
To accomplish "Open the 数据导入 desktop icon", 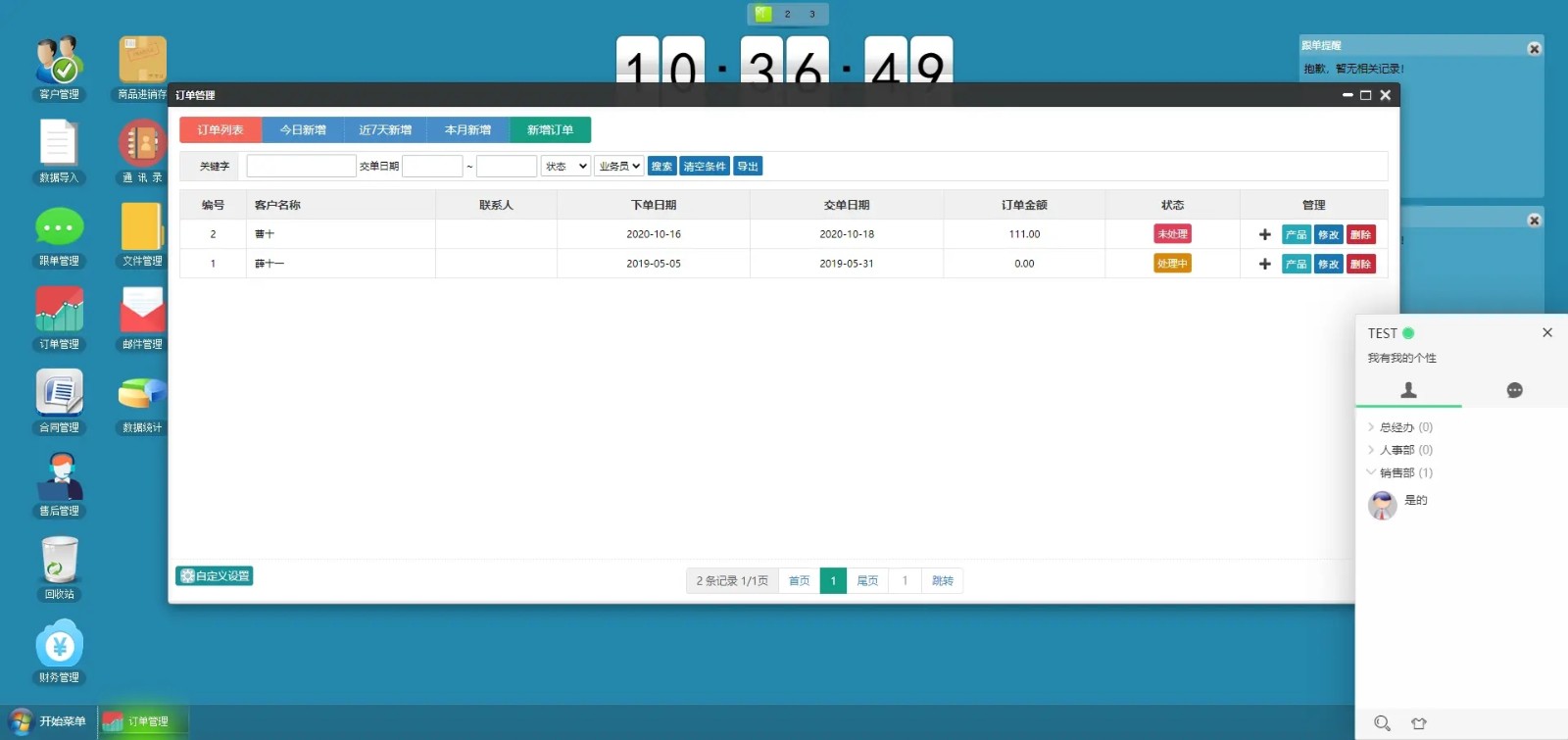I will click(59, 145).
